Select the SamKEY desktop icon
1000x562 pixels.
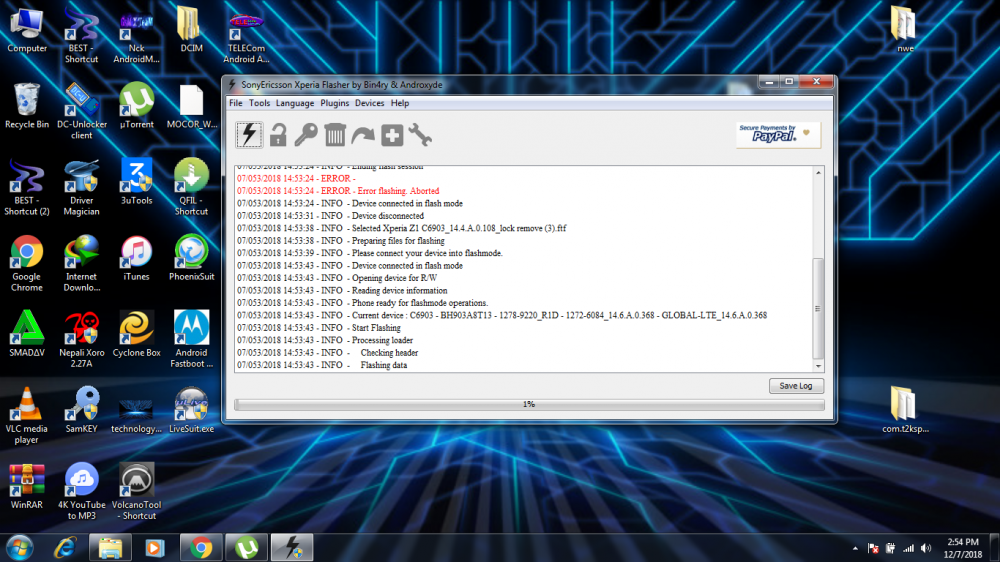point(82,410)
